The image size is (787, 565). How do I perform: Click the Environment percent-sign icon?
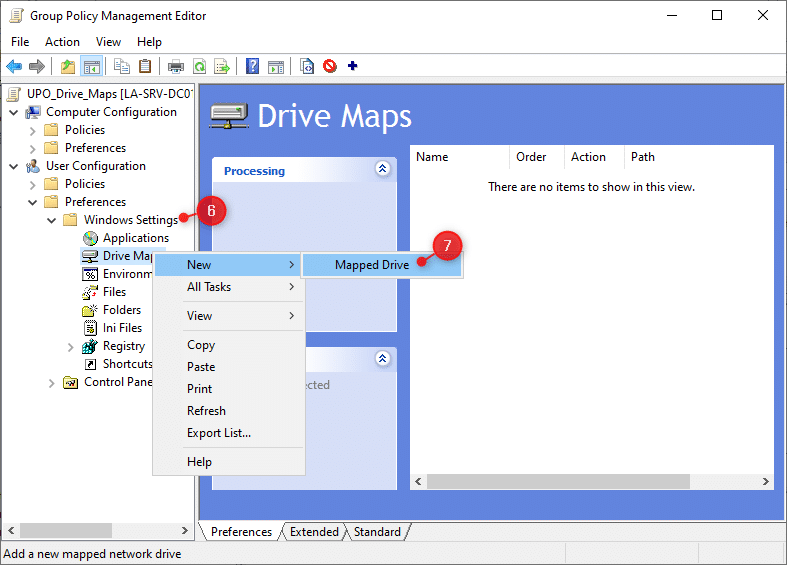[90, 274]
